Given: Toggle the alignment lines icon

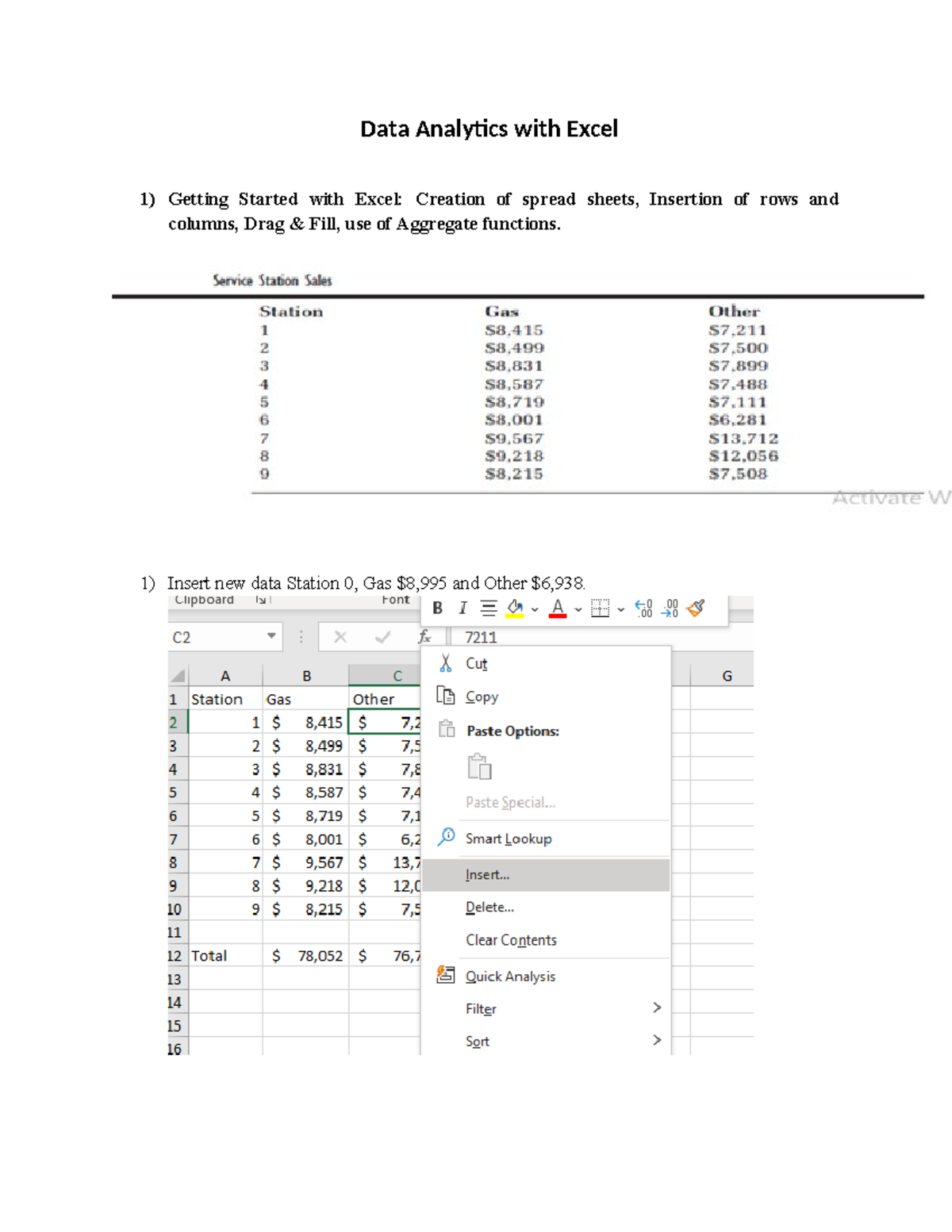Looking at the screenshot, I should point(489,608).
